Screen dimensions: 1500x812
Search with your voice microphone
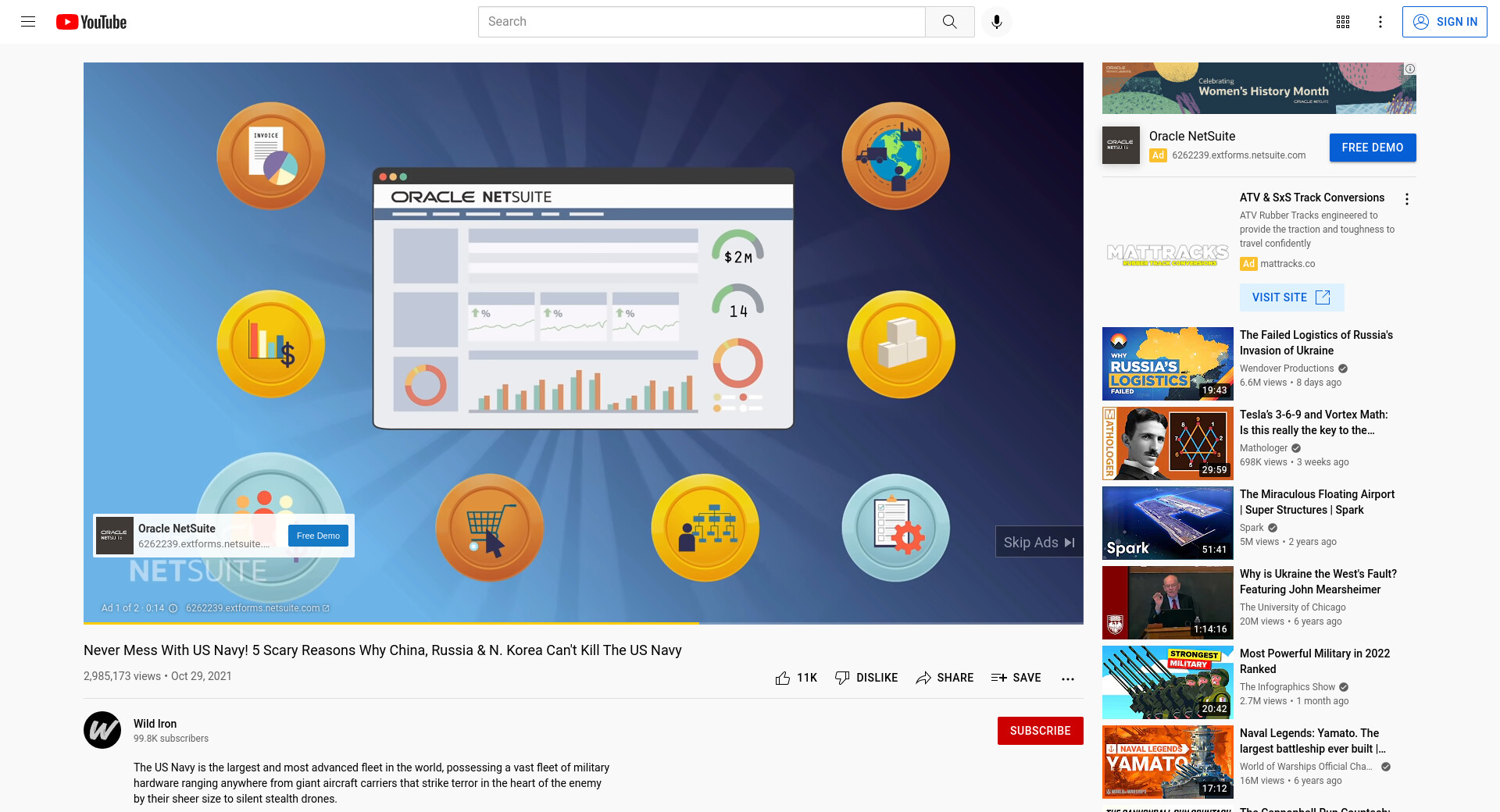coord(996,22)
